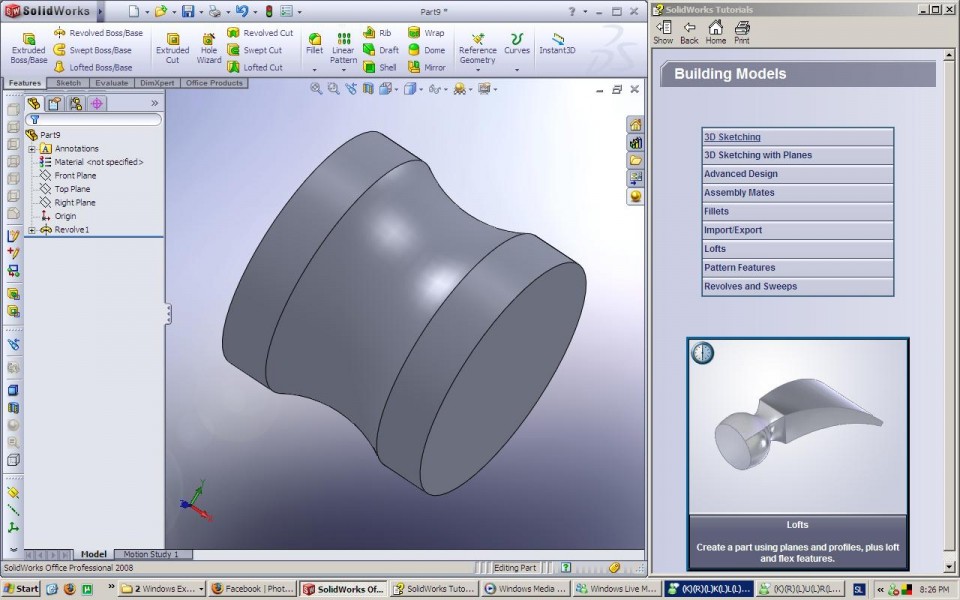The width and height of the screenshot is (960, 600).
Task: Switch to the Sketch tab
Action: 68,83
